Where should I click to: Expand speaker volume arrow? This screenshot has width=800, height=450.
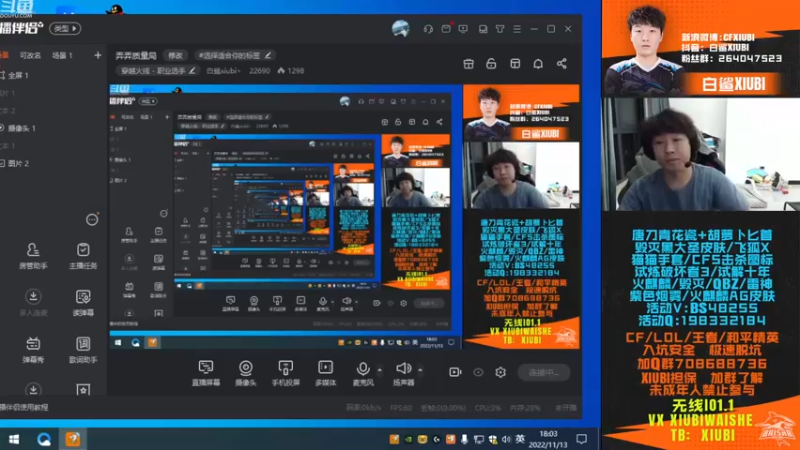click(x=420, y=370)
